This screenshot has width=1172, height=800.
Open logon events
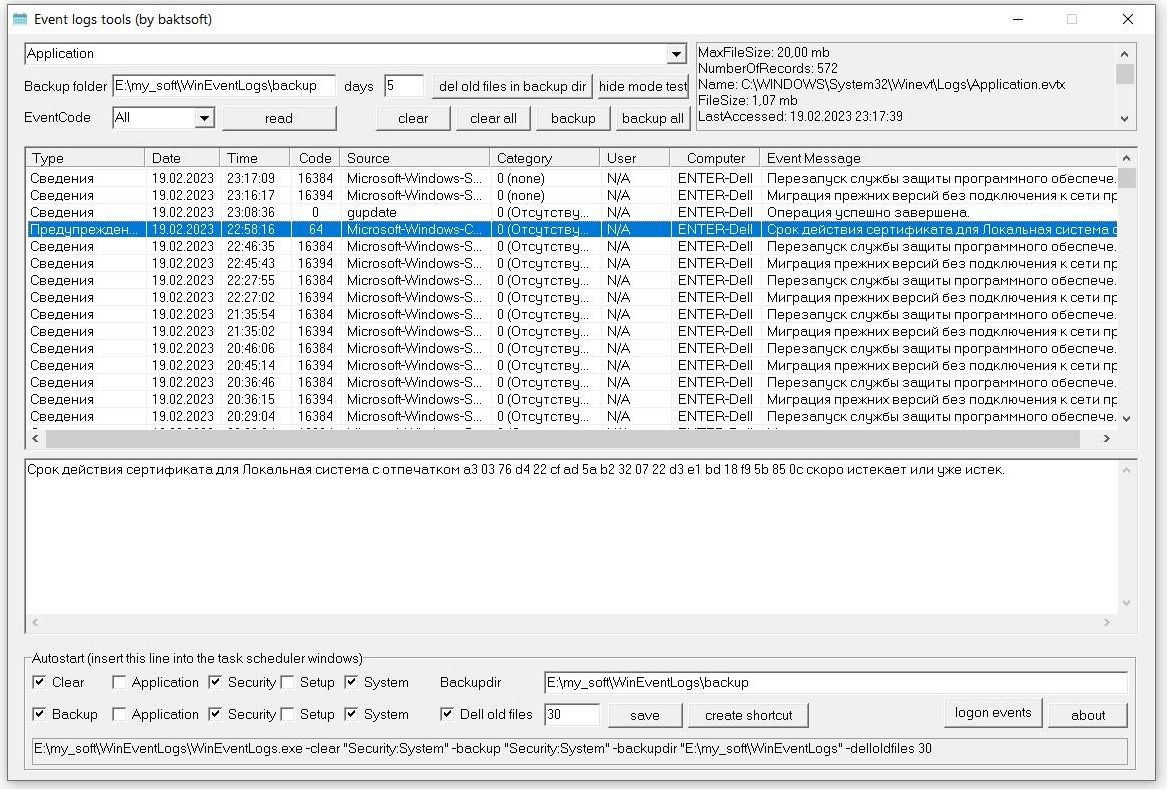pos(992,713)
